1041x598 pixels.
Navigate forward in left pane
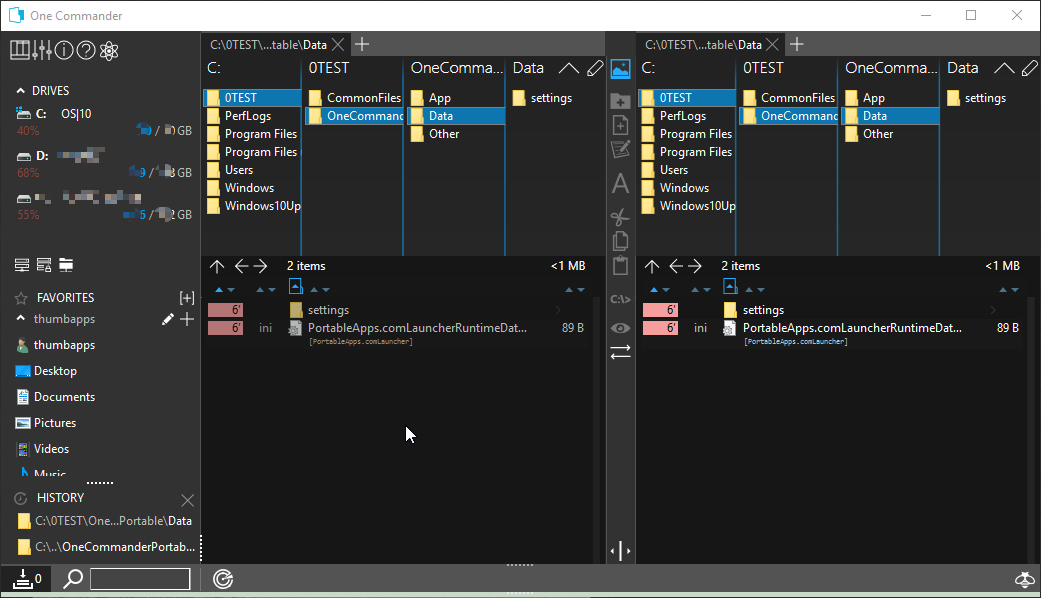(x=260, y=266)
